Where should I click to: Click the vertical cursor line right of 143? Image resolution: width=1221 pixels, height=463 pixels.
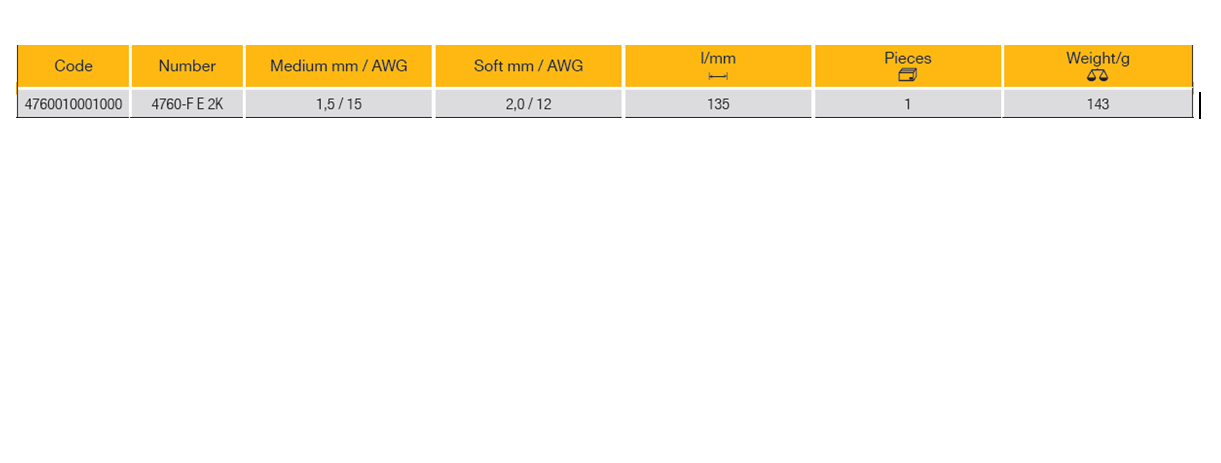click(1199, 104)
